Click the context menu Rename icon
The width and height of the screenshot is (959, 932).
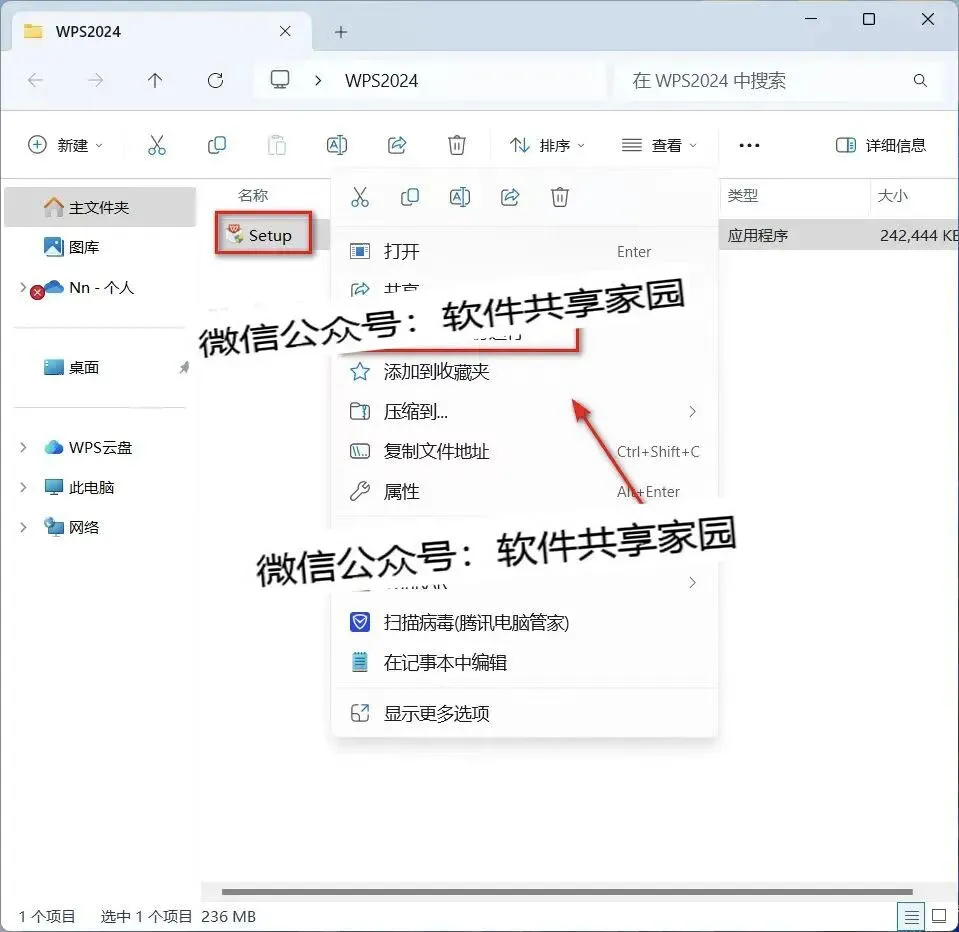click(460, 197)
